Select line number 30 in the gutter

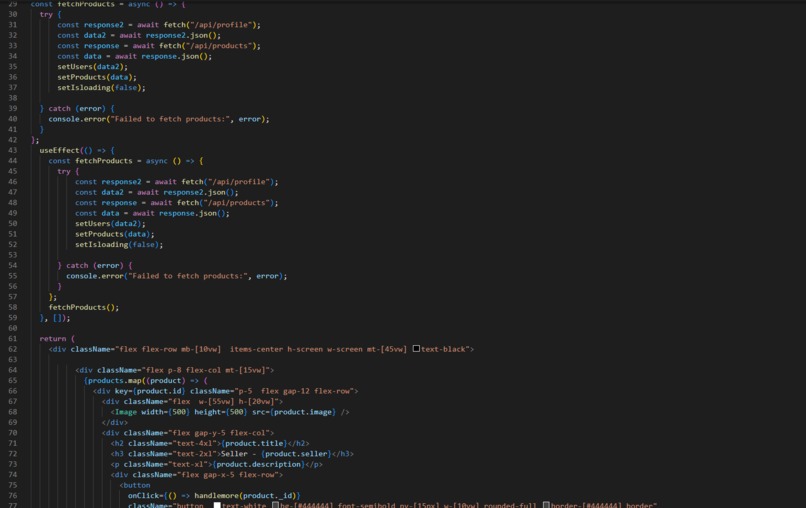(x=13, y=14)
